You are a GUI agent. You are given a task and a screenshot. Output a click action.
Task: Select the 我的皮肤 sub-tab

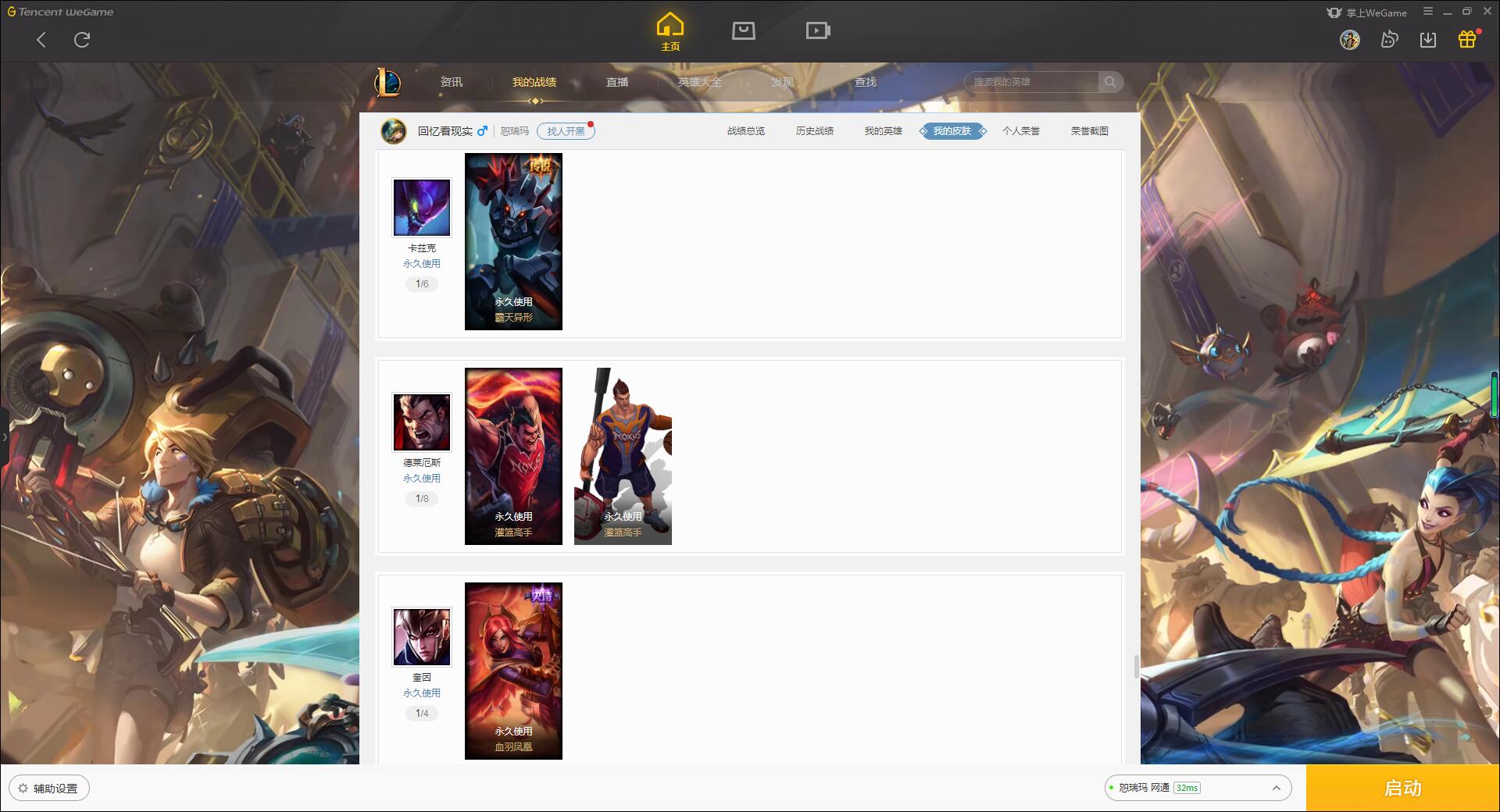coord(952,131)
